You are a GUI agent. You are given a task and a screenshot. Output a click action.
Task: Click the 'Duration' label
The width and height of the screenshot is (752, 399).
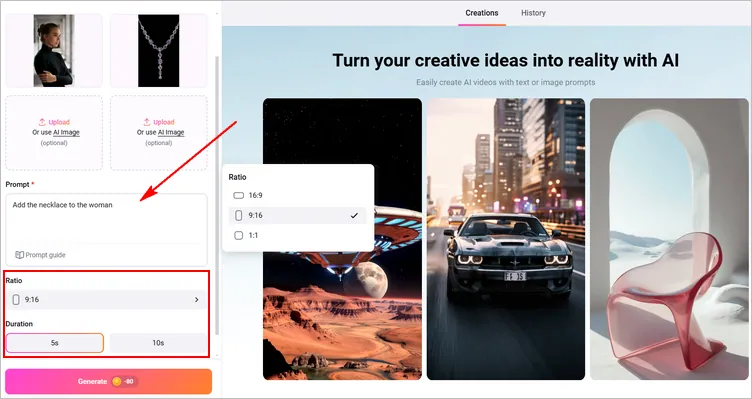pos(19,324)
